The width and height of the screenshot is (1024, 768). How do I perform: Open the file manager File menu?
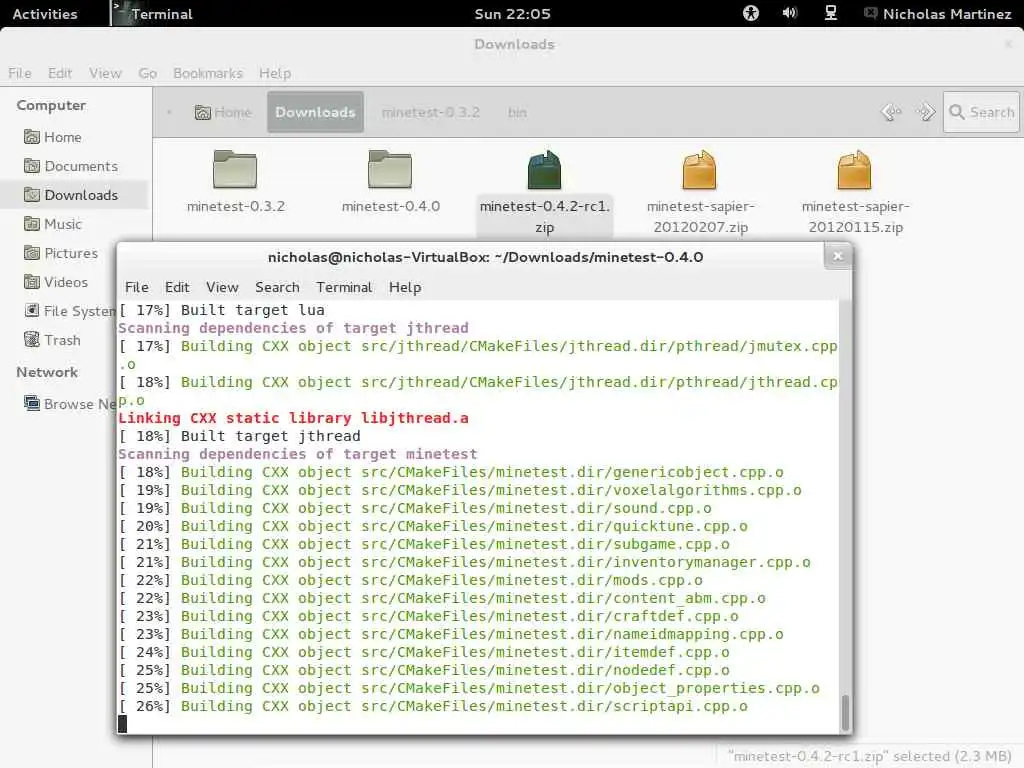pyautogui.click(x=20, y=73)
